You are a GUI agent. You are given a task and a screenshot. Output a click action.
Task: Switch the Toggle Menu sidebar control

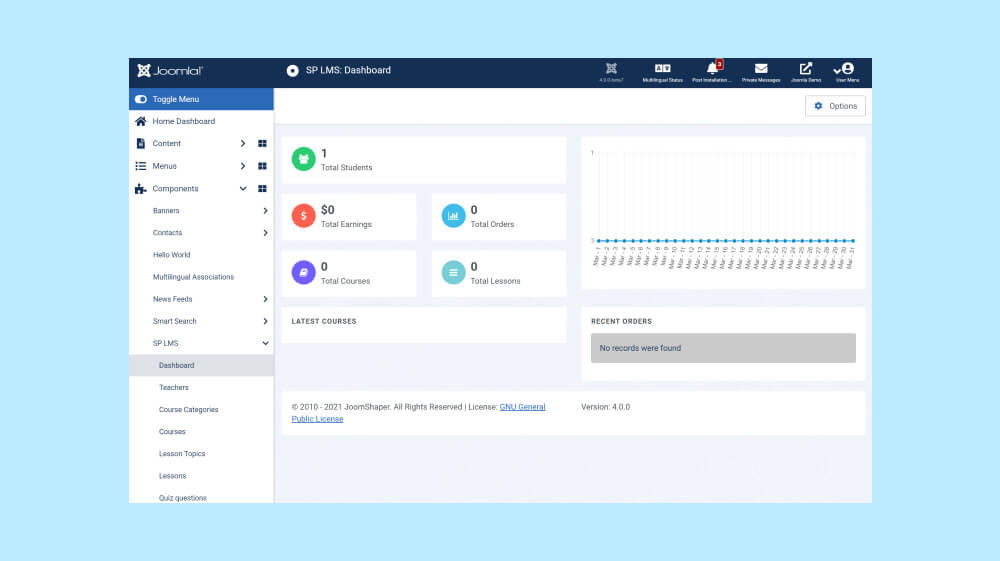pyautogui.click(x=141, y=99)
